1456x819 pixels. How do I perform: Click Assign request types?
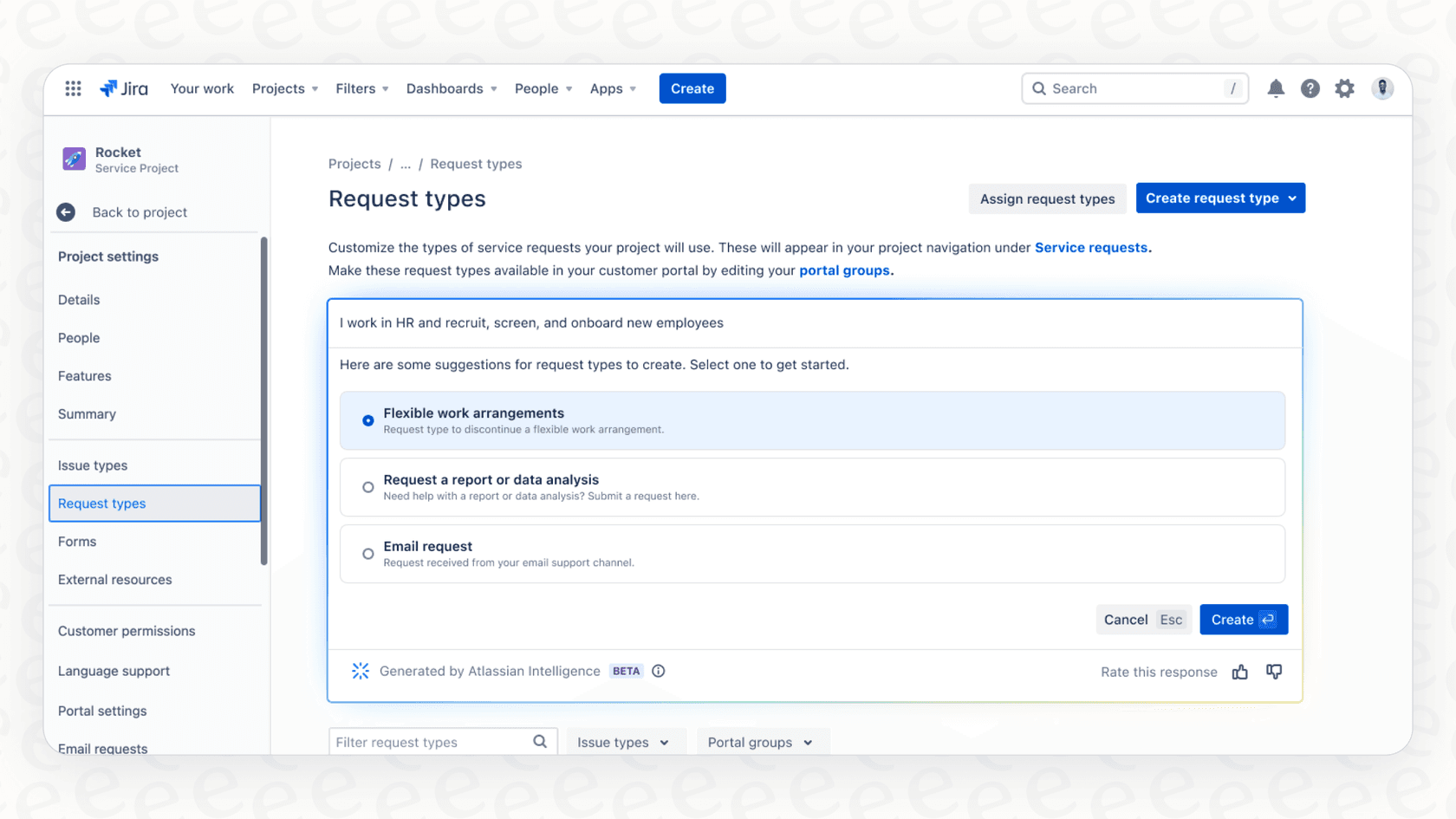[x=1047, y=198]
